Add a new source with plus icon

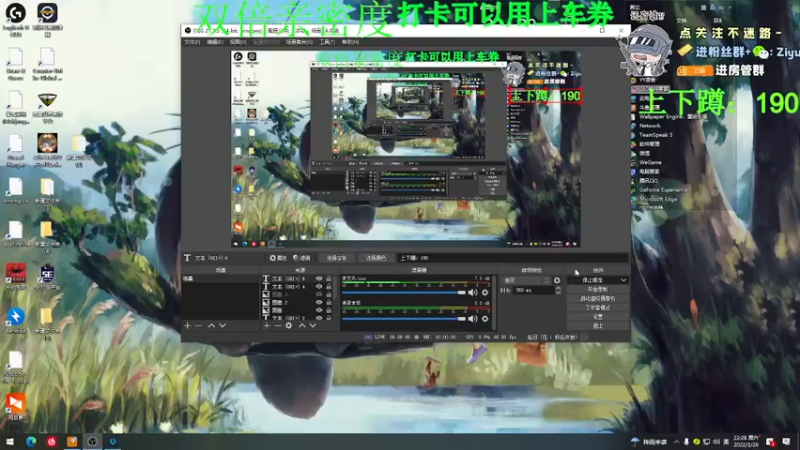coord(266,326)
